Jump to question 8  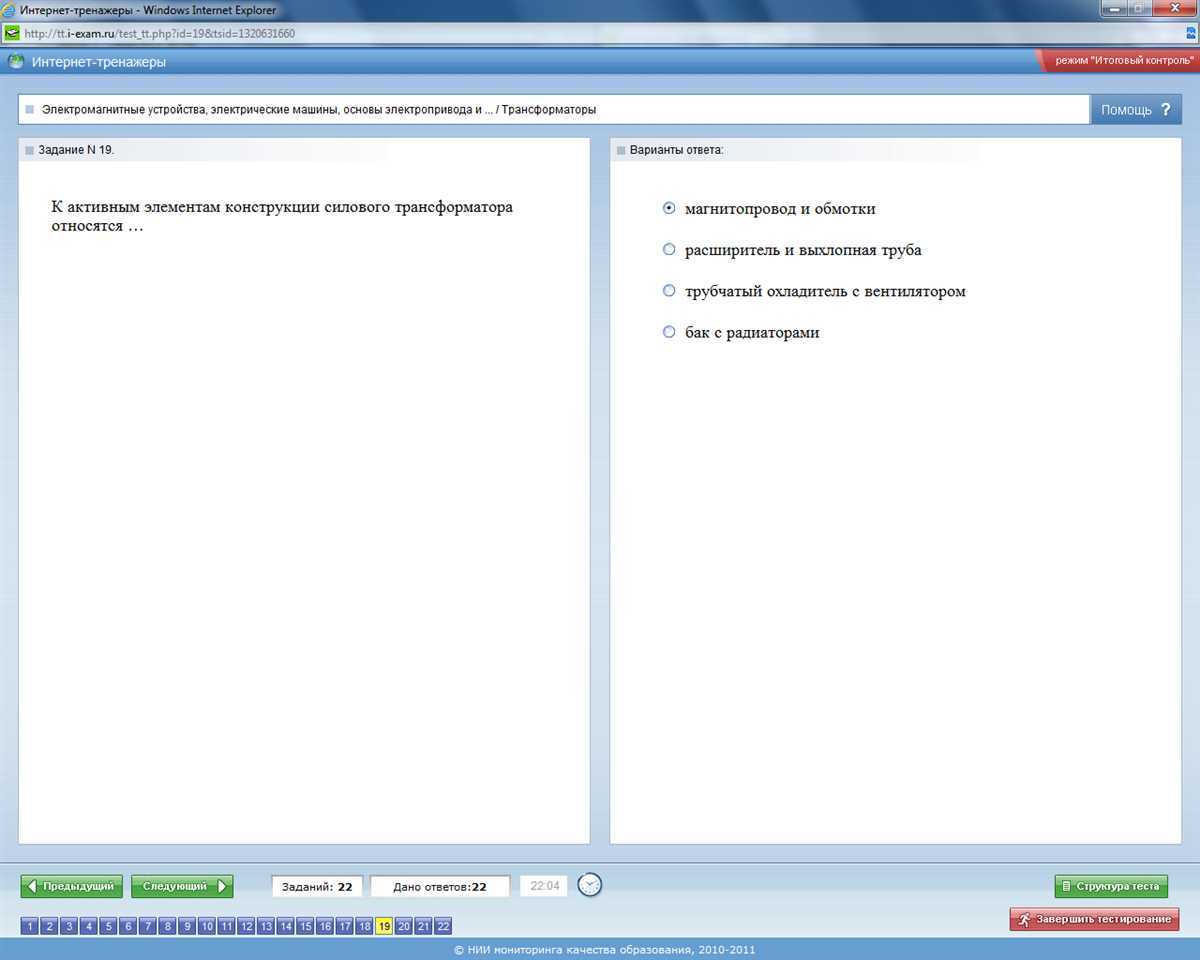pos(167,926)
